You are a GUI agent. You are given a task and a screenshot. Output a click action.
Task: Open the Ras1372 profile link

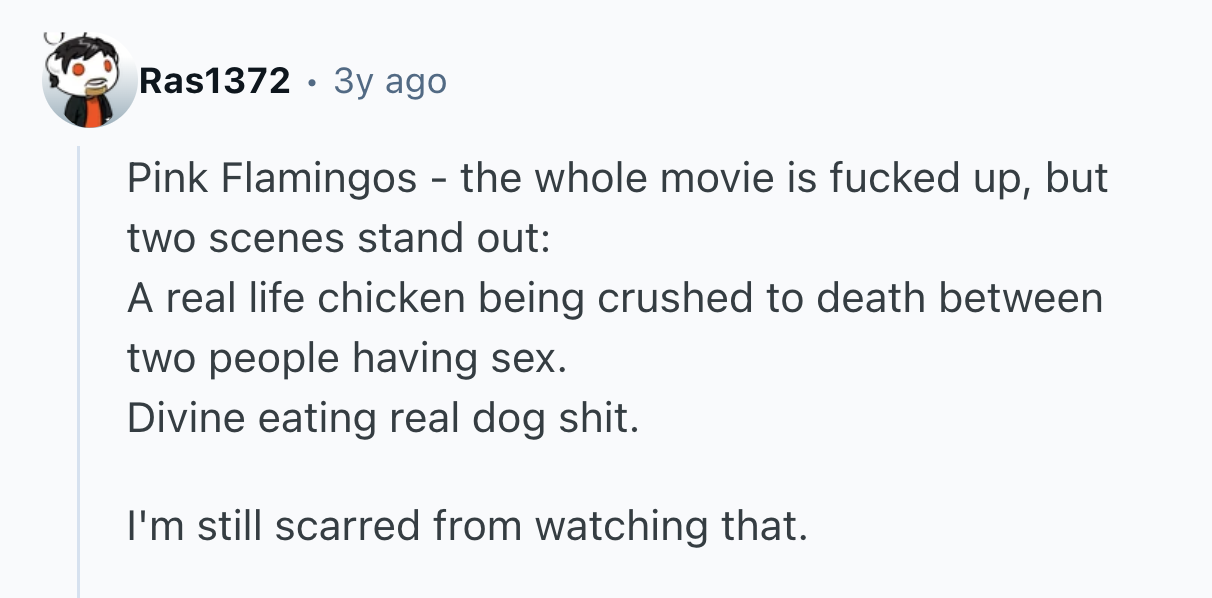click(215, 81)
